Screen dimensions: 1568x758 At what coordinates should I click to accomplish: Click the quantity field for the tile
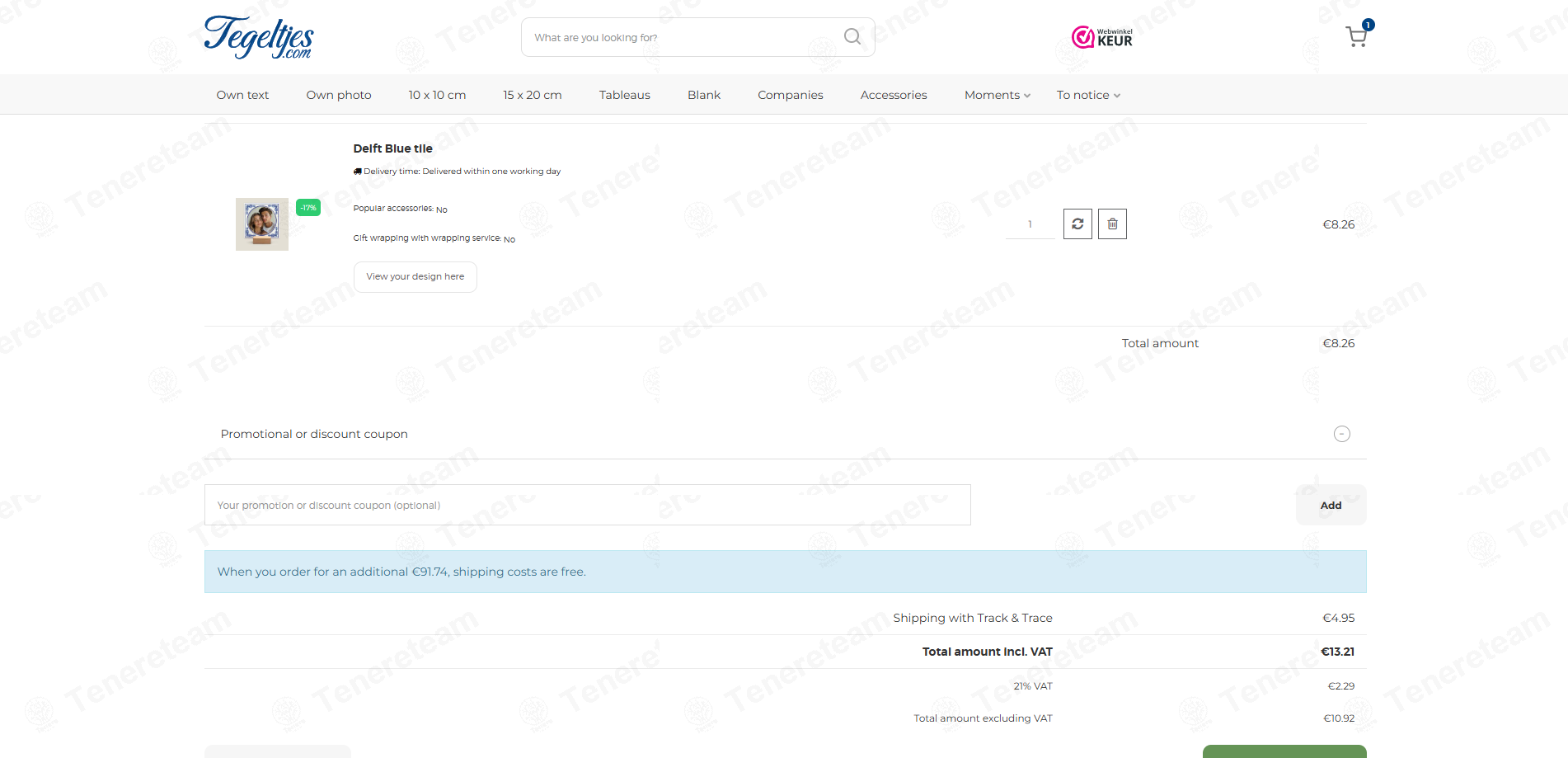coord(1030,224)
